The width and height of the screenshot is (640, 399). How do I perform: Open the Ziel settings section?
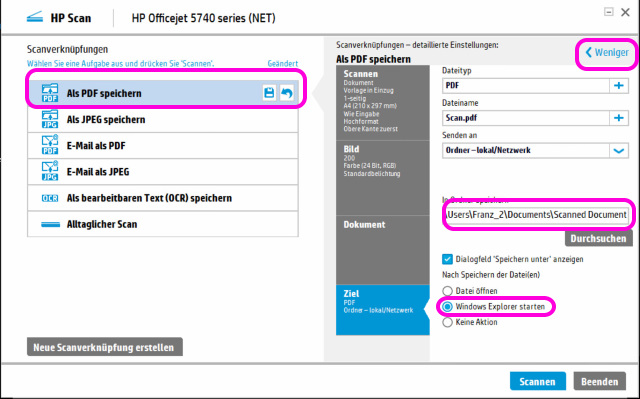[383, 310]
